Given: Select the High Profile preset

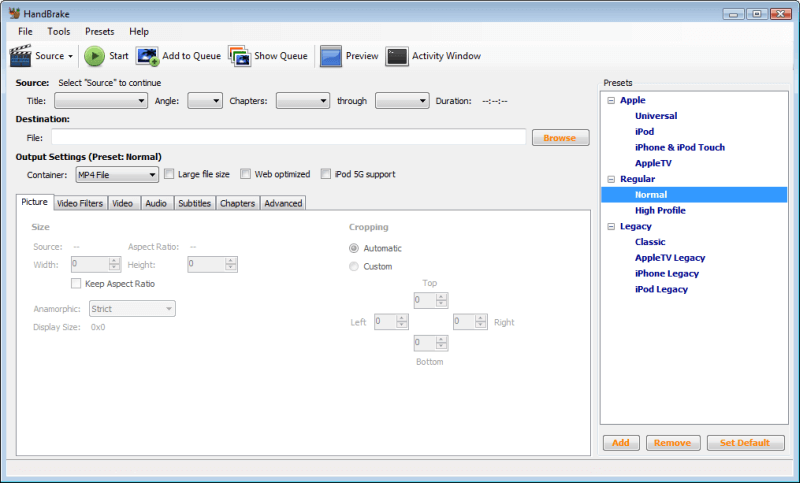Looking at the screenshot, I should (x=660, y=211).
